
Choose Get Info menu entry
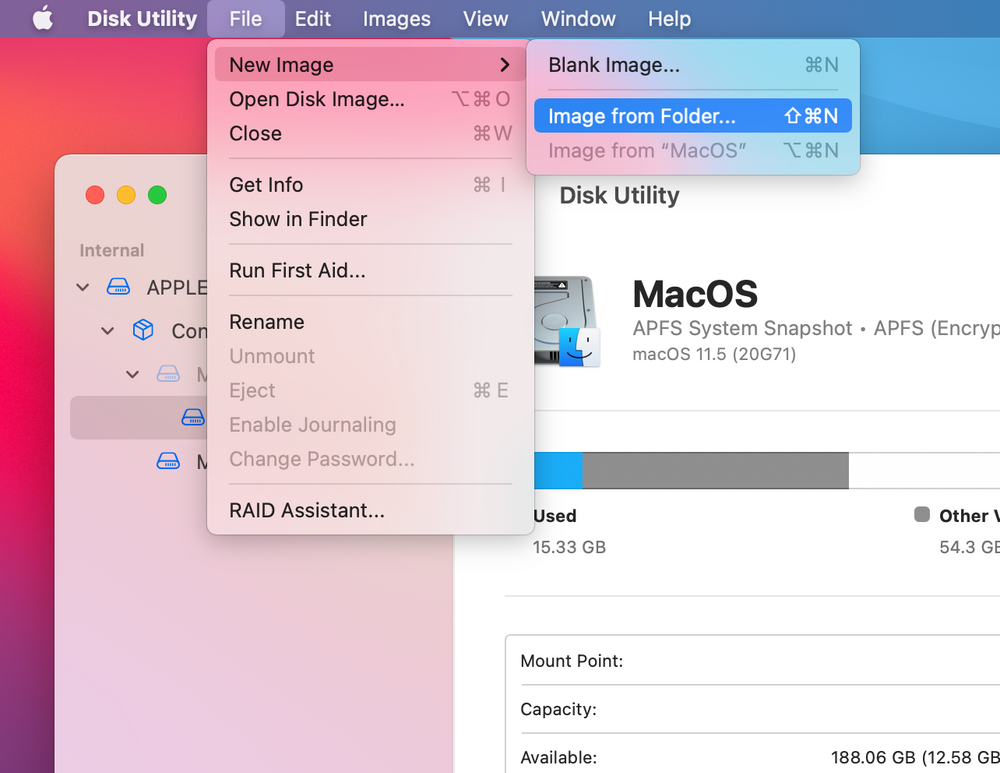tap(266, 185)
